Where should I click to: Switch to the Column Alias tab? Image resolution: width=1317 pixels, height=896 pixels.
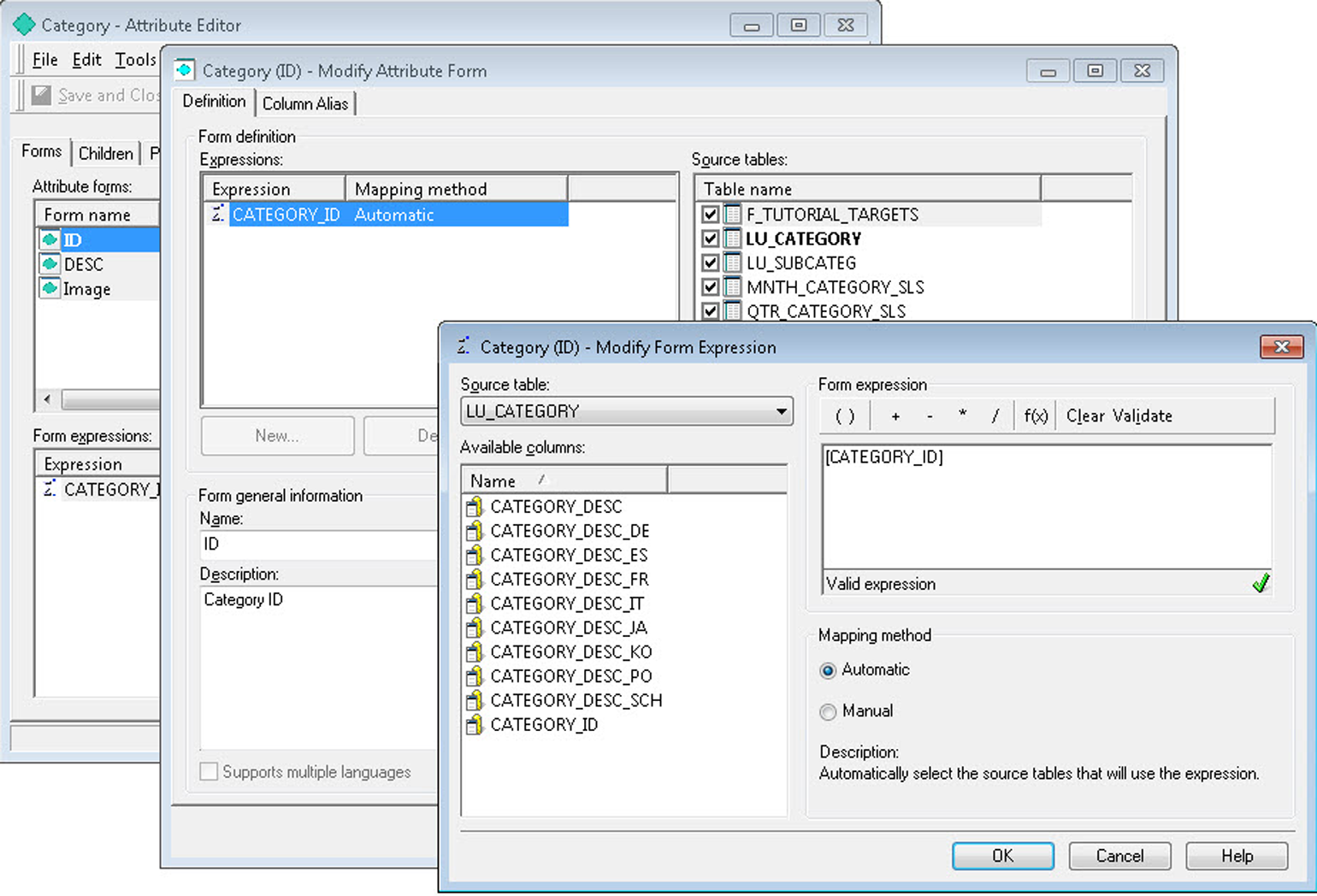(305, 103)
